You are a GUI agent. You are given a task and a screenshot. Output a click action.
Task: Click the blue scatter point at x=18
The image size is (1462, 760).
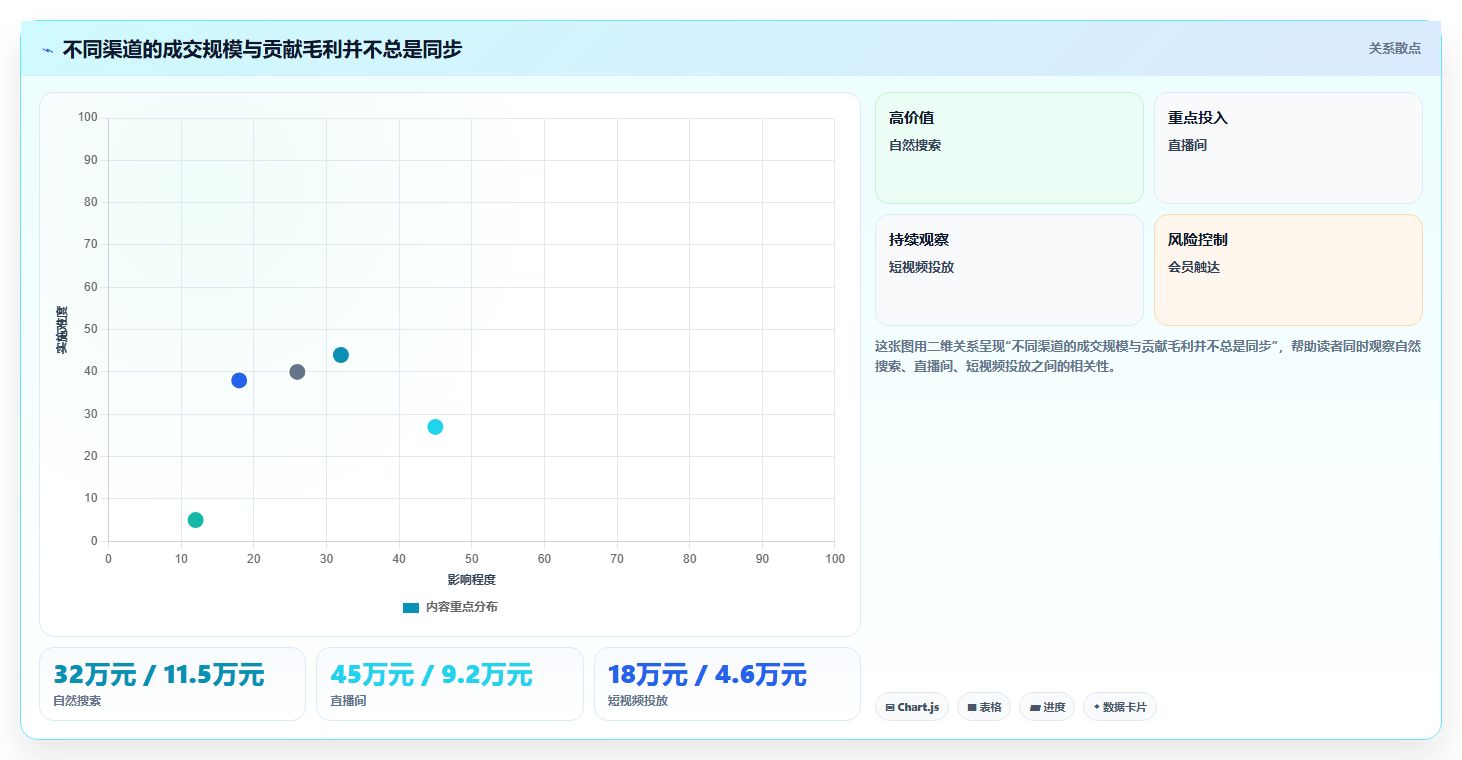pos(239,380)
